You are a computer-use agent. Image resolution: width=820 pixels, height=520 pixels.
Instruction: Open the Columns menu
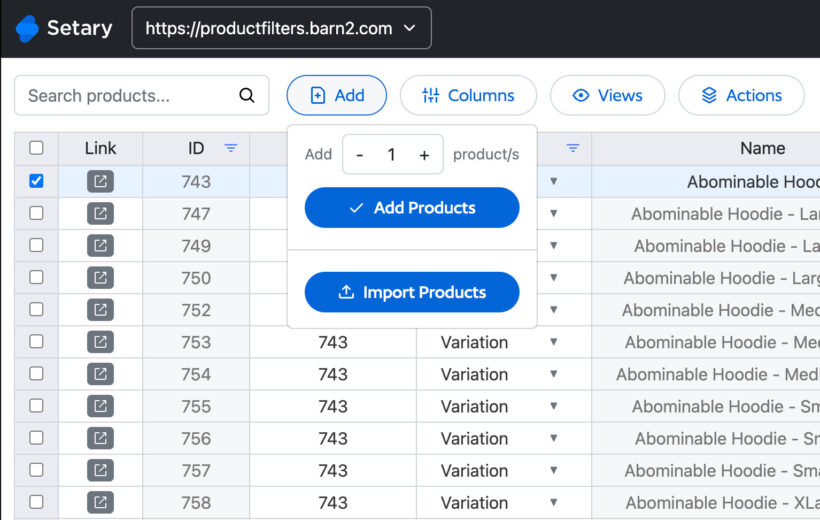(x=467, y=96)
